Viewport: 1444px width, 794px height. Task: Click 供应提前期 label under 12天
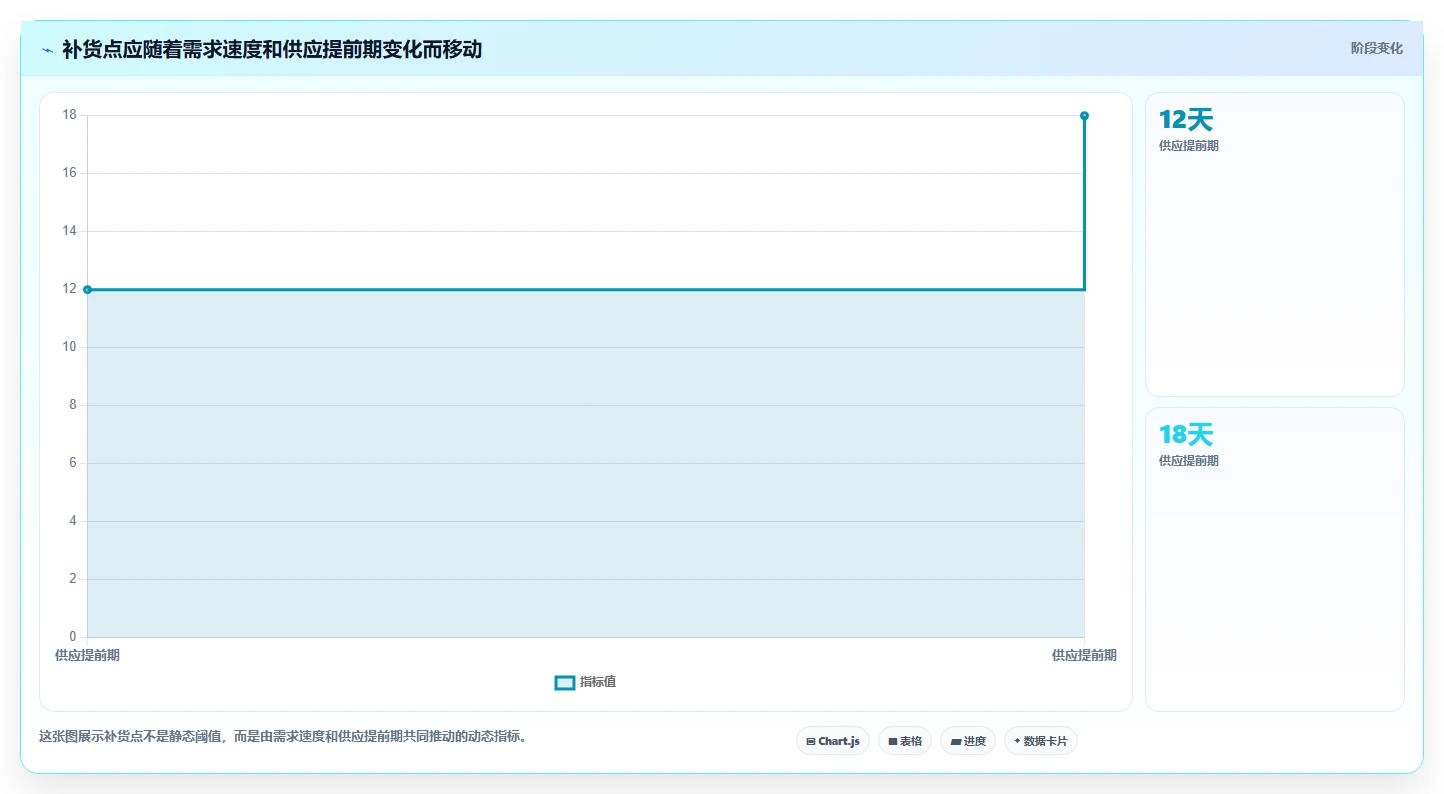1189,146
